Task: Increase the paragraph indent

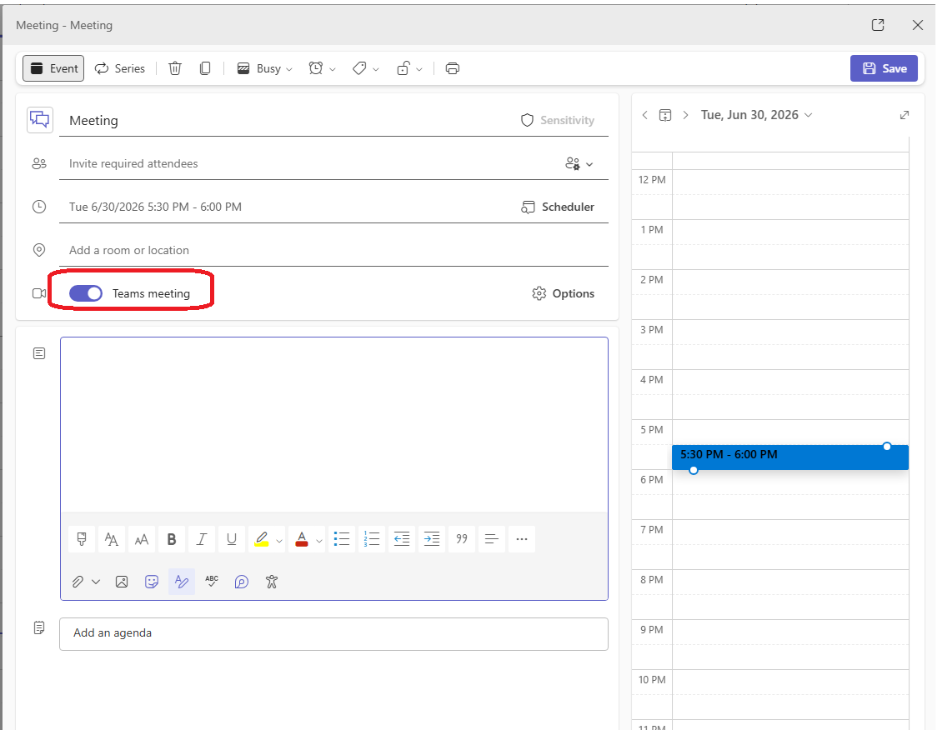Action: pyautogui.click(x=432, y=539)
